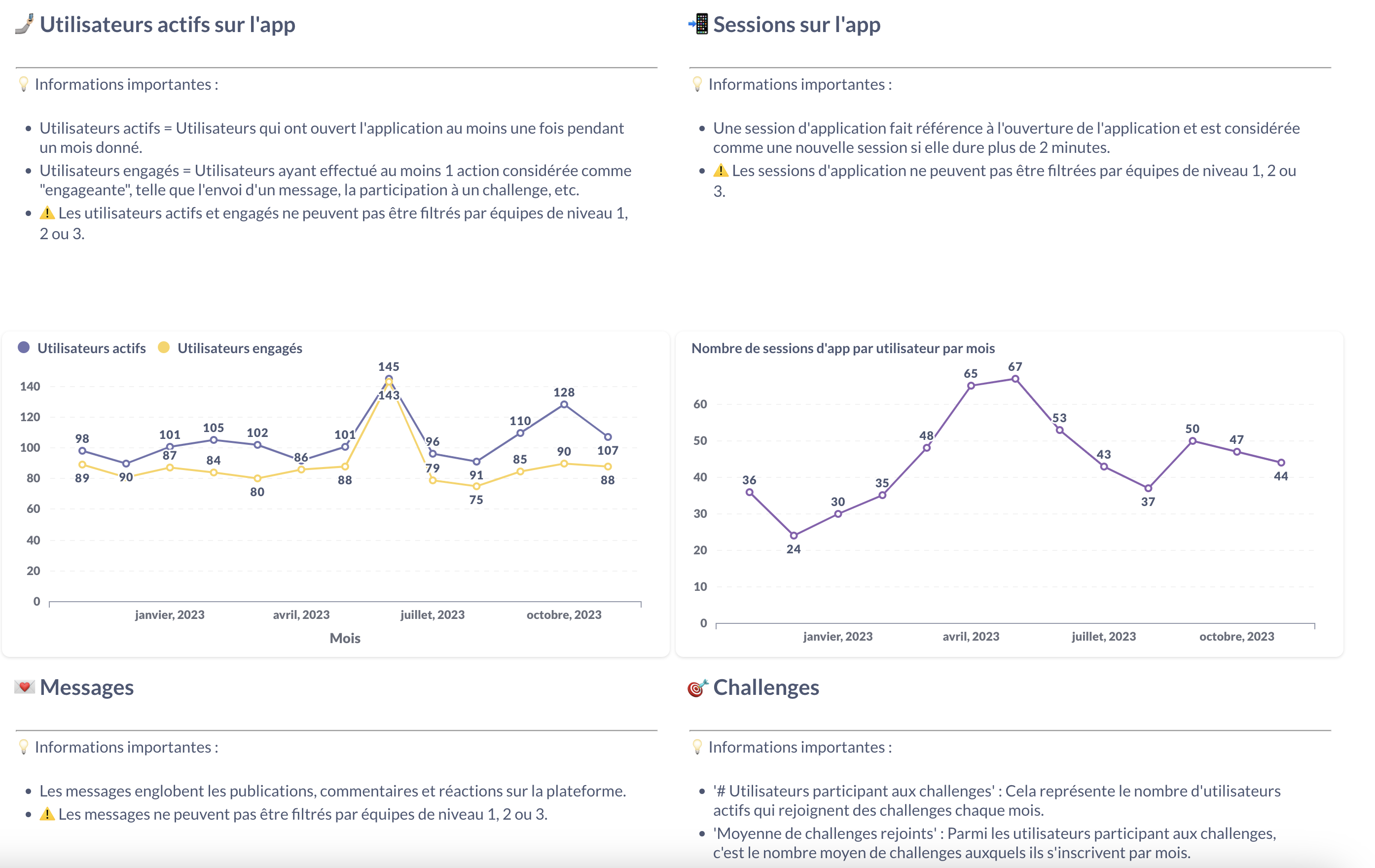Toggle the Utilisateurs engagés legend label

point(240,348)
